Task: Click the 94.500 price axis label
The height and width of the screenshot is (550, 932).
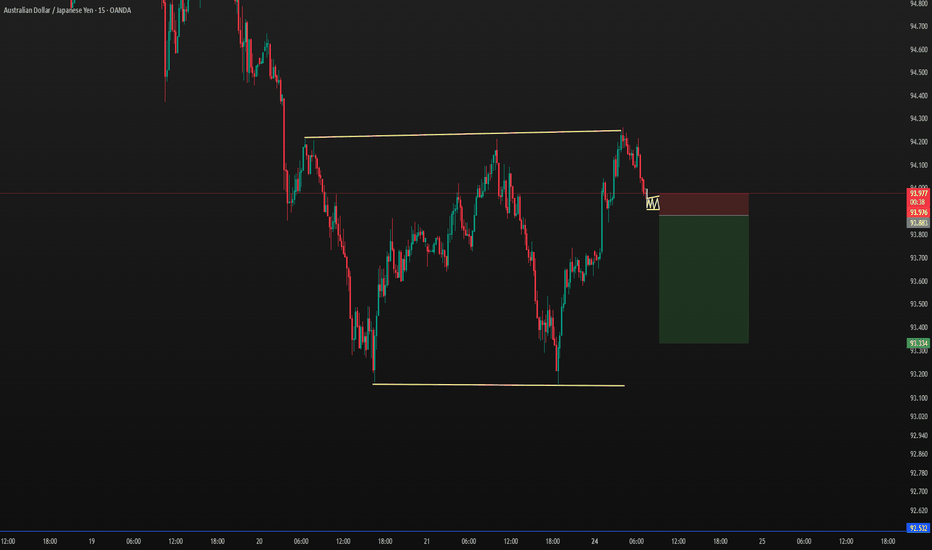Action: click(918, 73)
